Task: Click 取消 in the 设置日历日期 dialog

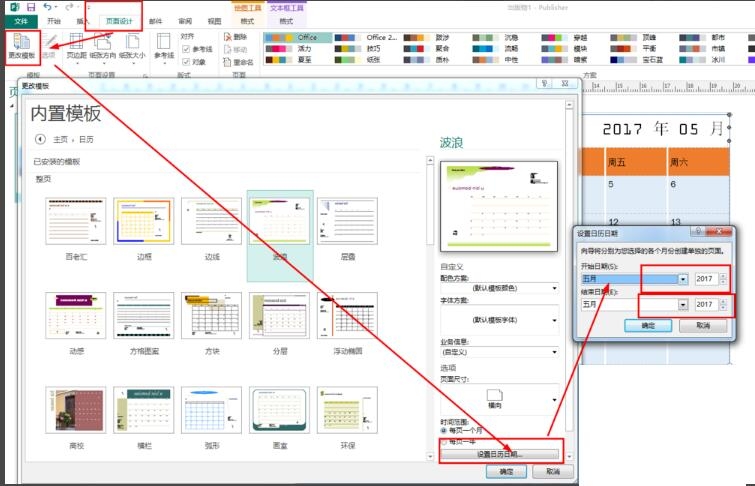Action: pyautogui.click(x=703, y=326)
